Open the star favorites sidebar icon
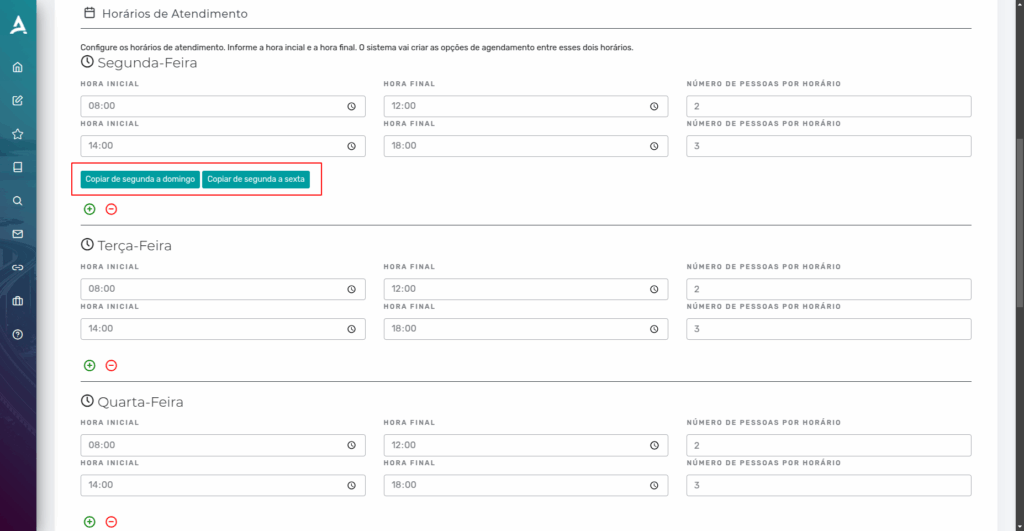This screenshot has width=1024, height=531. [18, 134]
